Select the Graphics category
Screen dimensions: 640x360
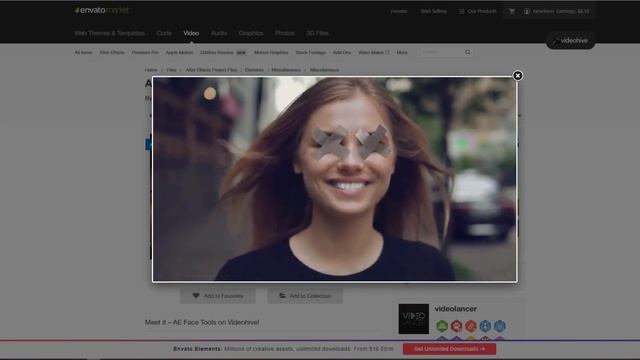tap(251, 33)
